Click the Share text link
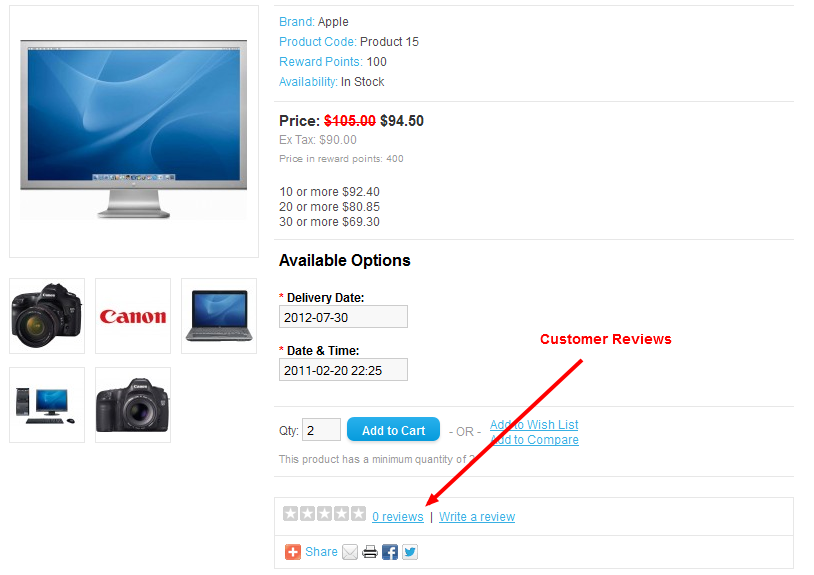 click(321, 552)
